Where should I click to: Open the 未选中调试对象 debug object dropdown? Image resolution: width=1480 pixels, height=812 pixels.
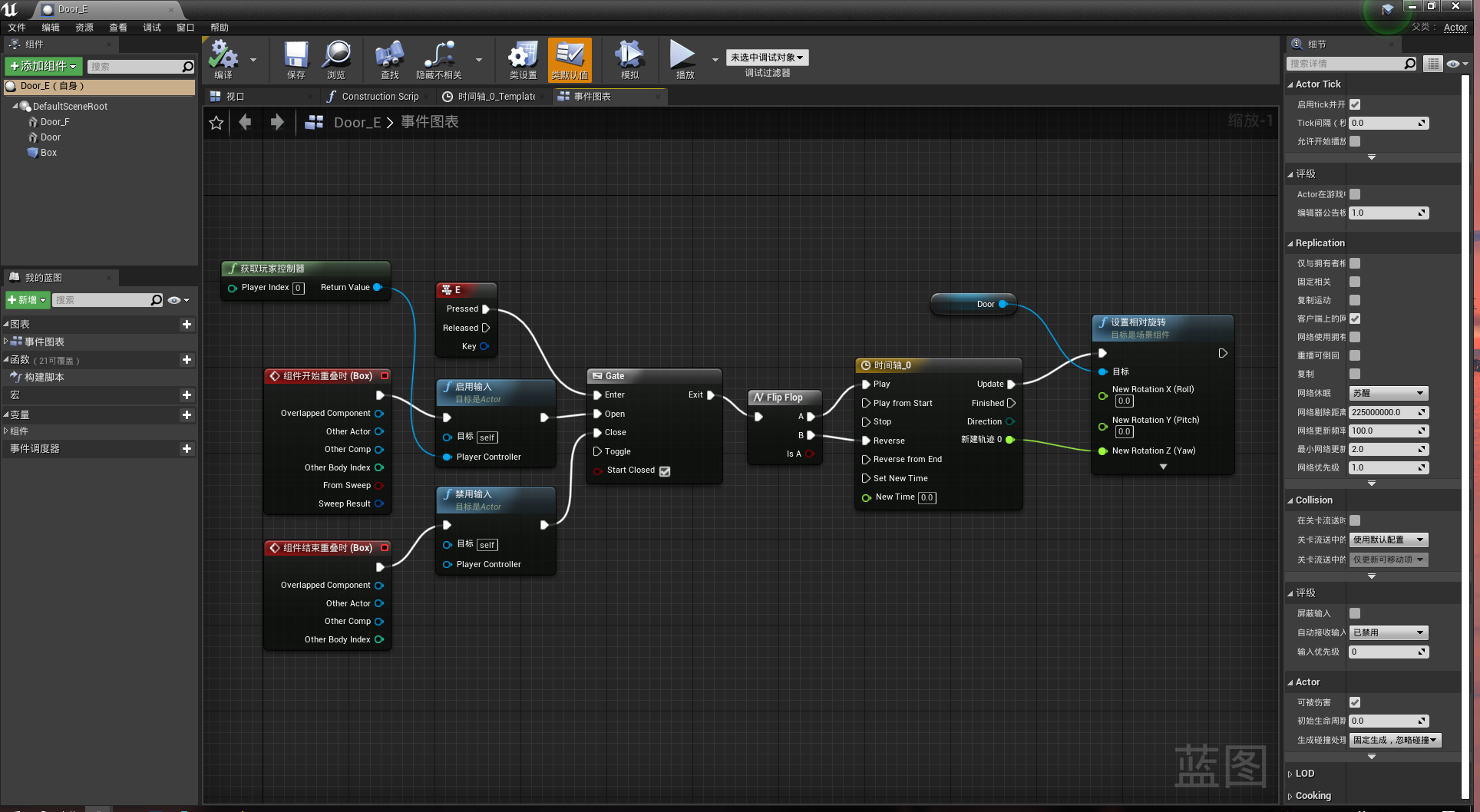click(x=767, y=58)
